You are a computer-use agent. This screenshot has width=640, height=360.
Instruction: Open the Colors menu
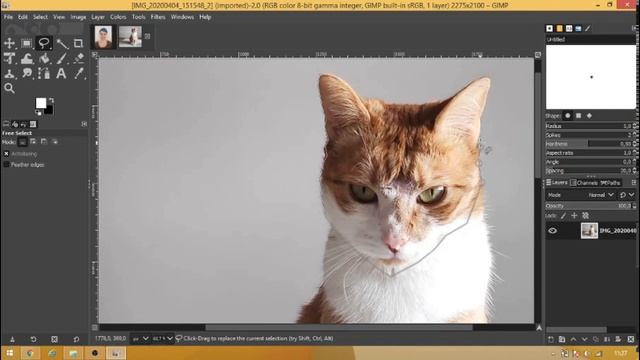tap(118, 17)
